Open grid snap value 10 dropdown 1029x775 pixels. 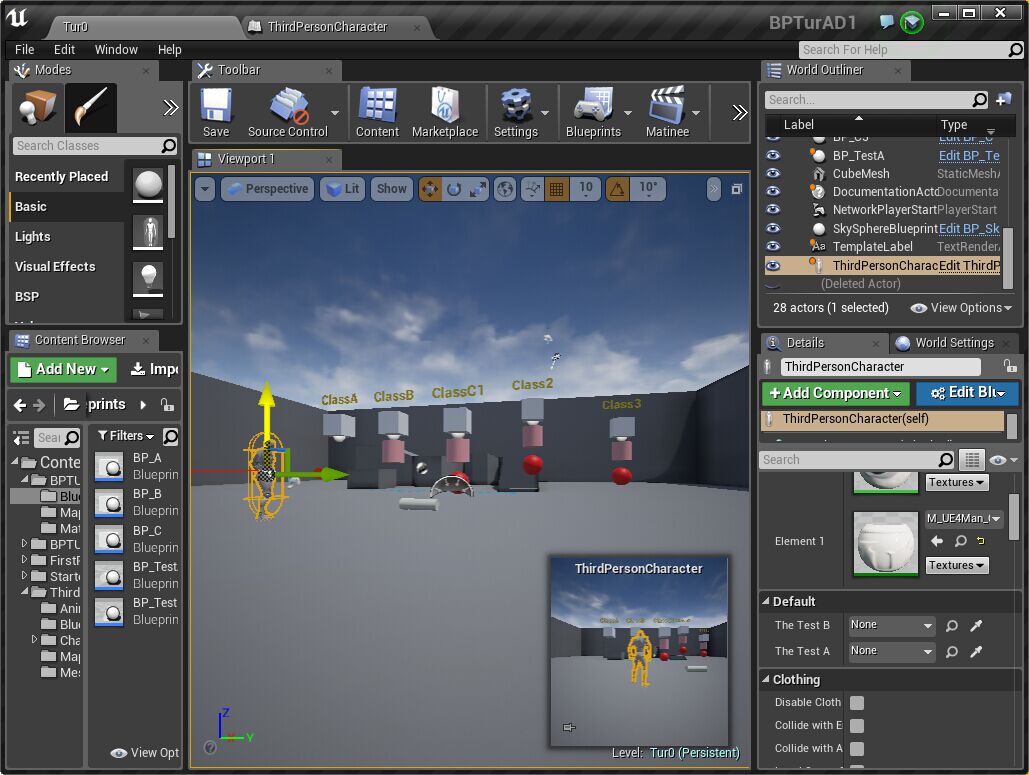585,189
